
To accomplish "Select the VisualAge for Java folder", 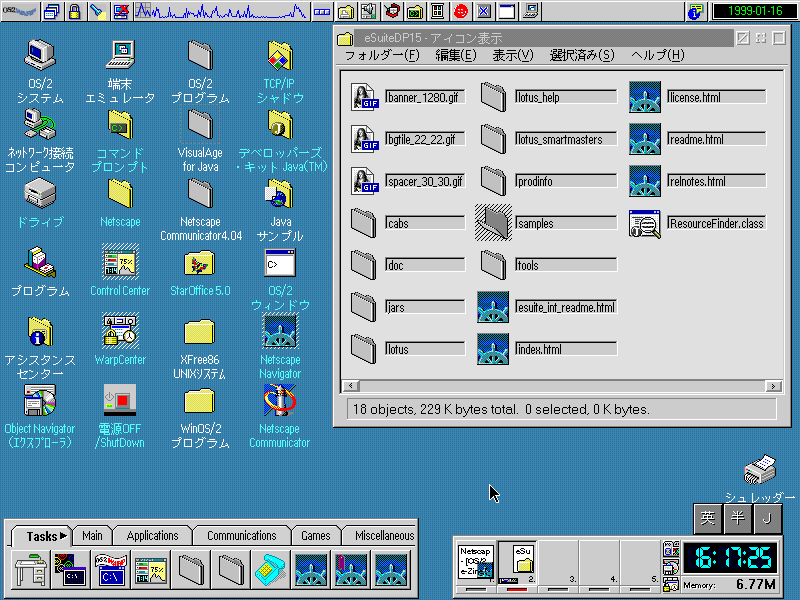I will click(200, 124).
